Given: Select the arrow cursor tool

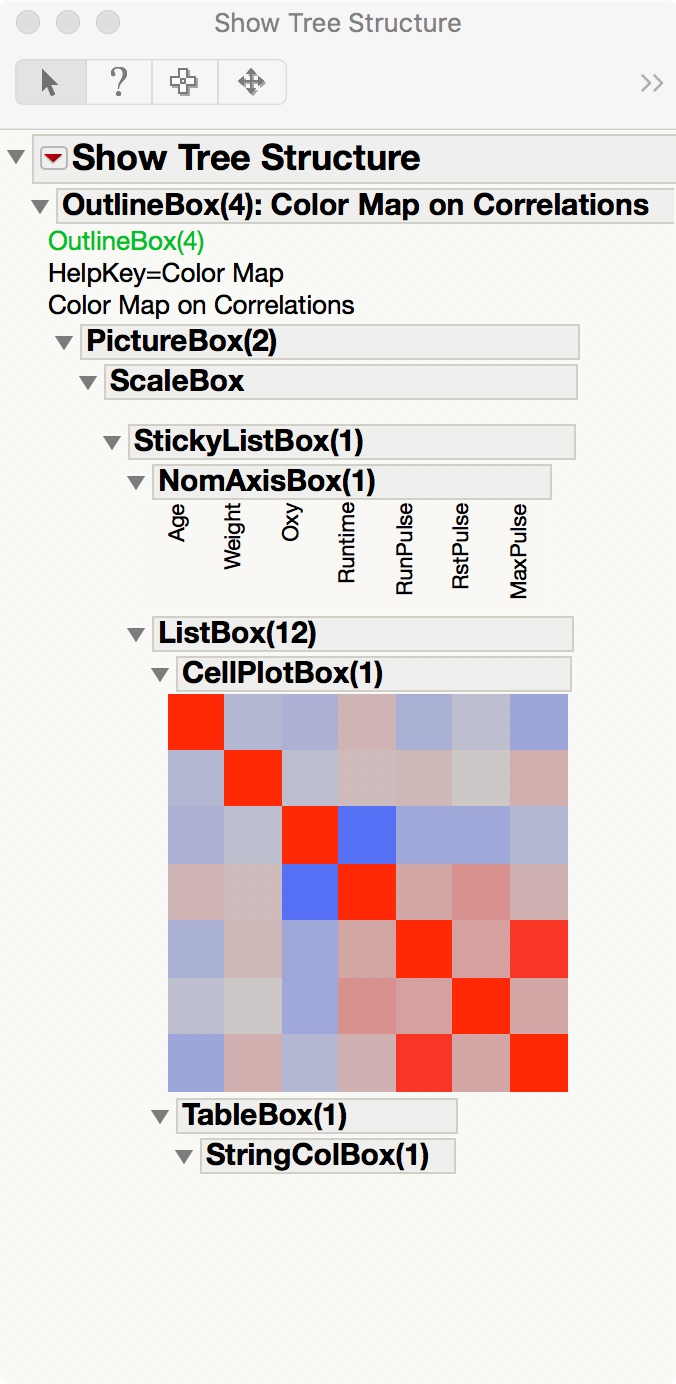Looking at the screenshot, I should pos(50,82).
